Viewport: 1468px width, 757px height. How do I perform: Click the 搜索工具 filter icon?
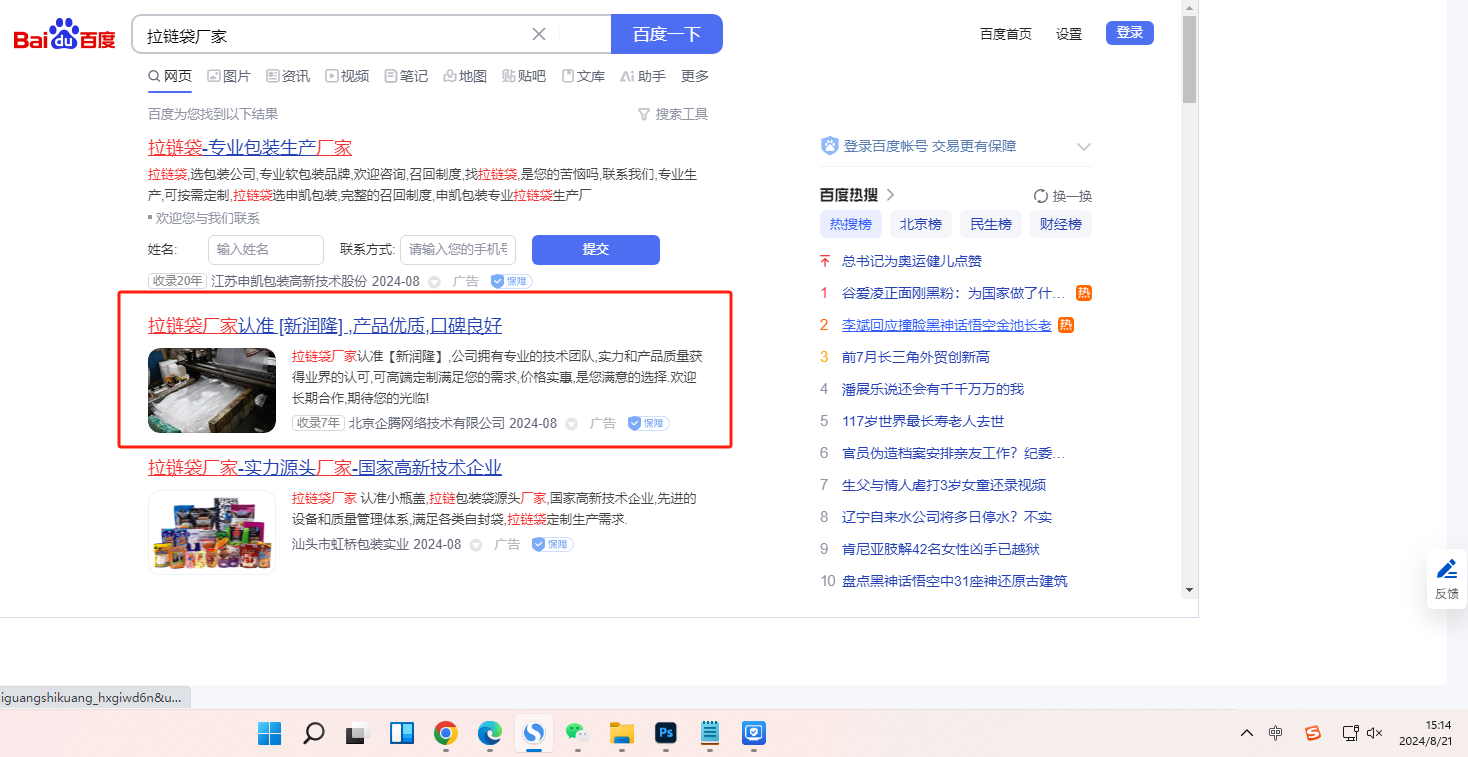[x=644, y=114]
